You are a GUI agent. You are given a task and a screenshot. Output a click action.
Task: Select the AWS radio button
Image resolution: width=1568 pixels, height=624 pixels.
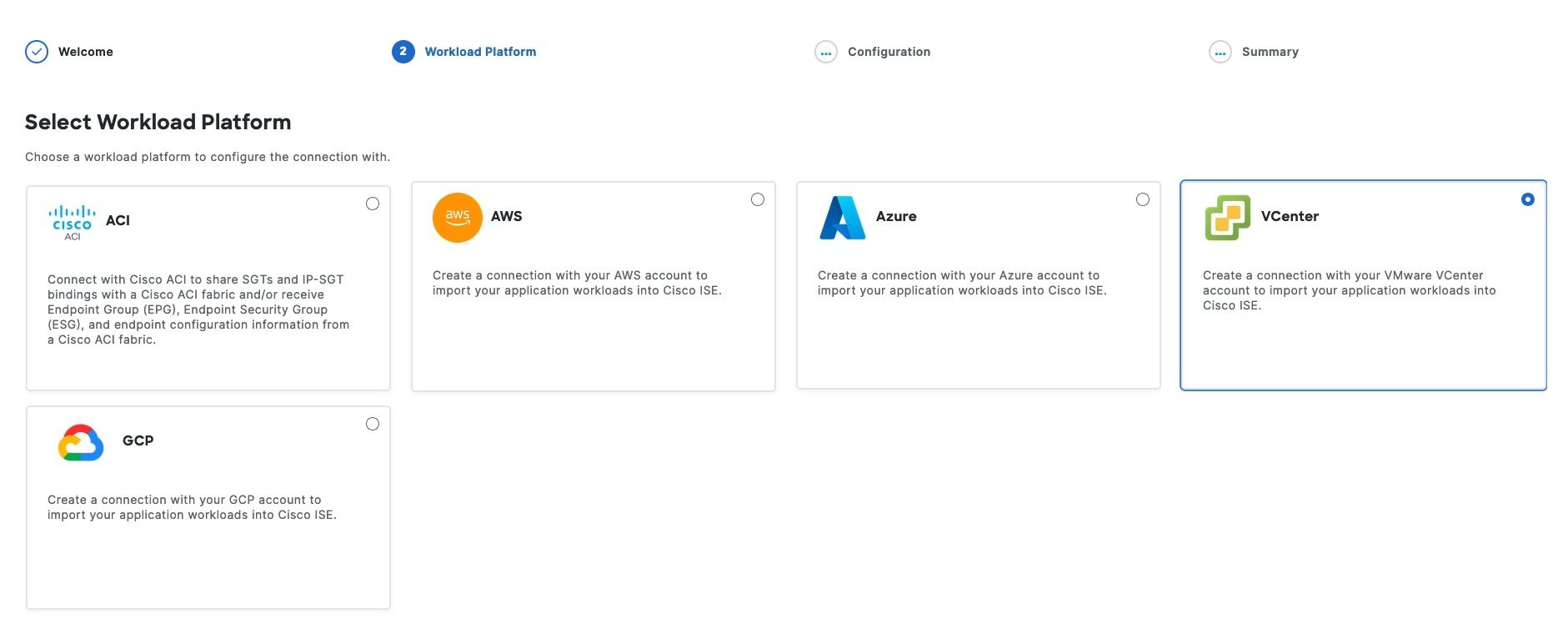pos(758,199)
